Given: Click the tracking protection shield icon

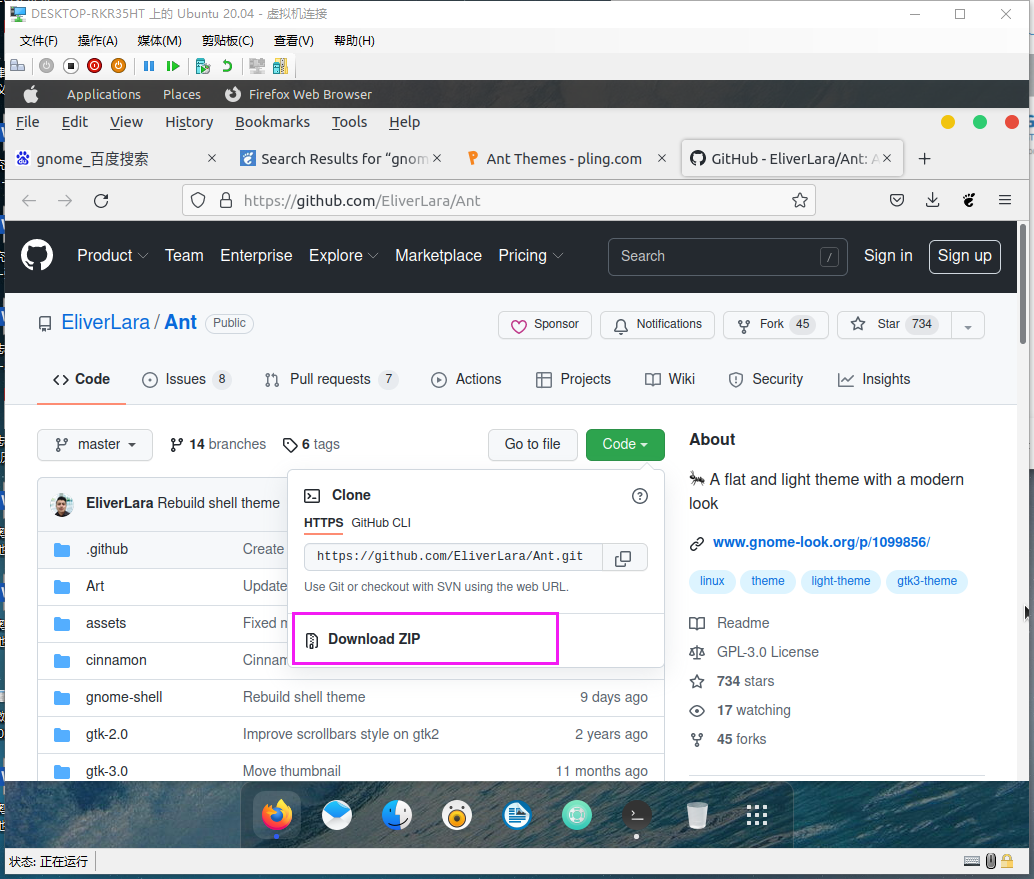Looking at the screenshot, I should 198,200.
